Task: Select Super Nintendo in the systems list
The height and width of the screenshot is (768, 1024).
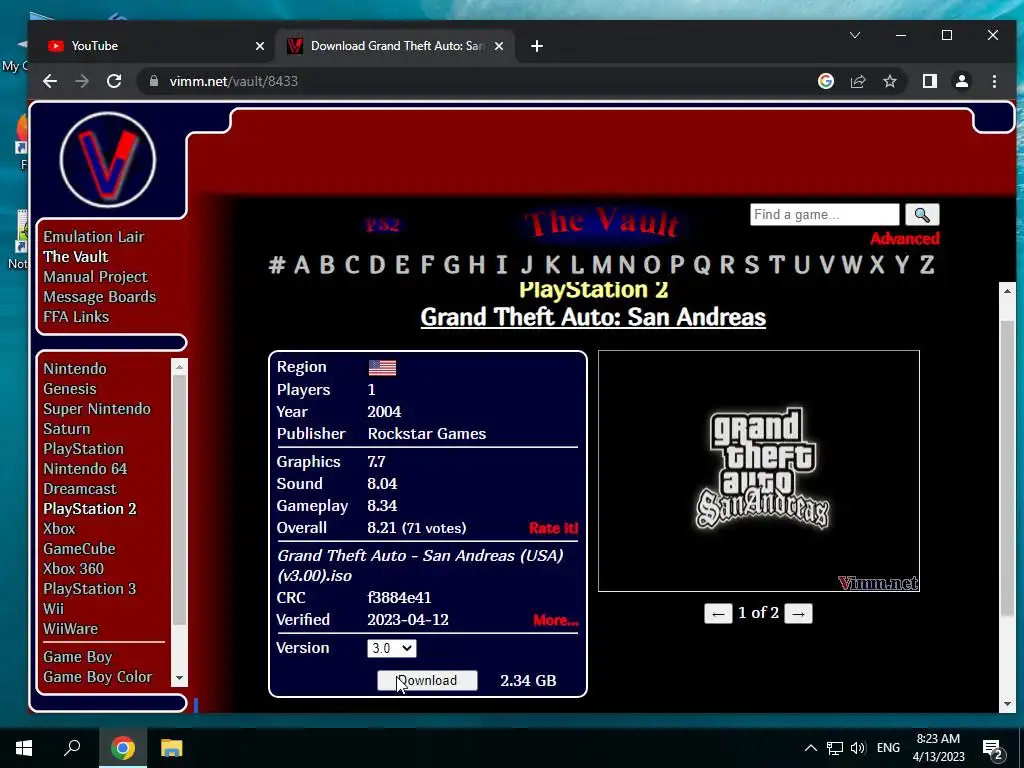Action: [97, 409]
